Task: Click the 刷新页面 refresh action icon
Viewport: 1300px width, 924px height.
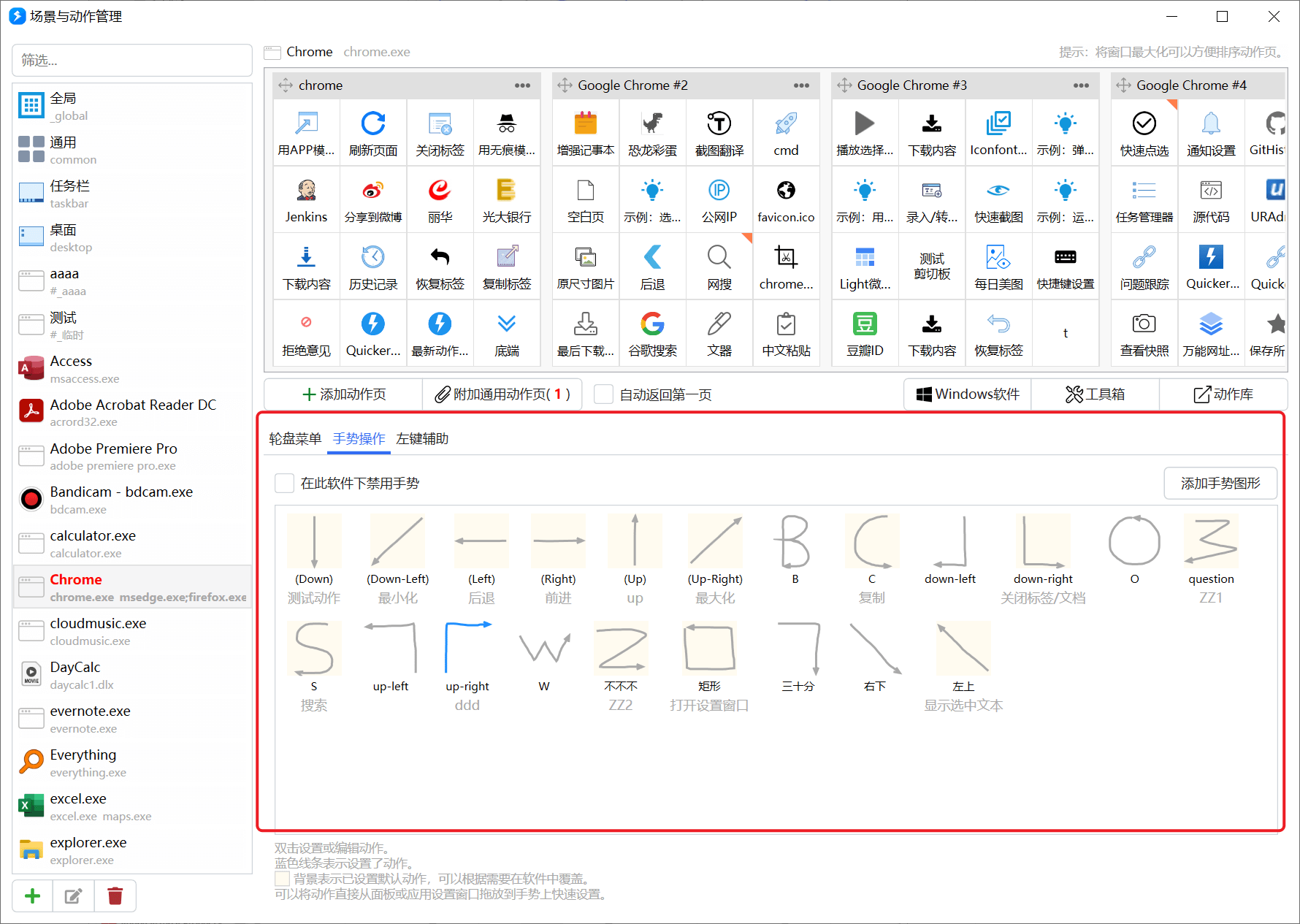Action: pyautogui.click(x=373, y=123)
